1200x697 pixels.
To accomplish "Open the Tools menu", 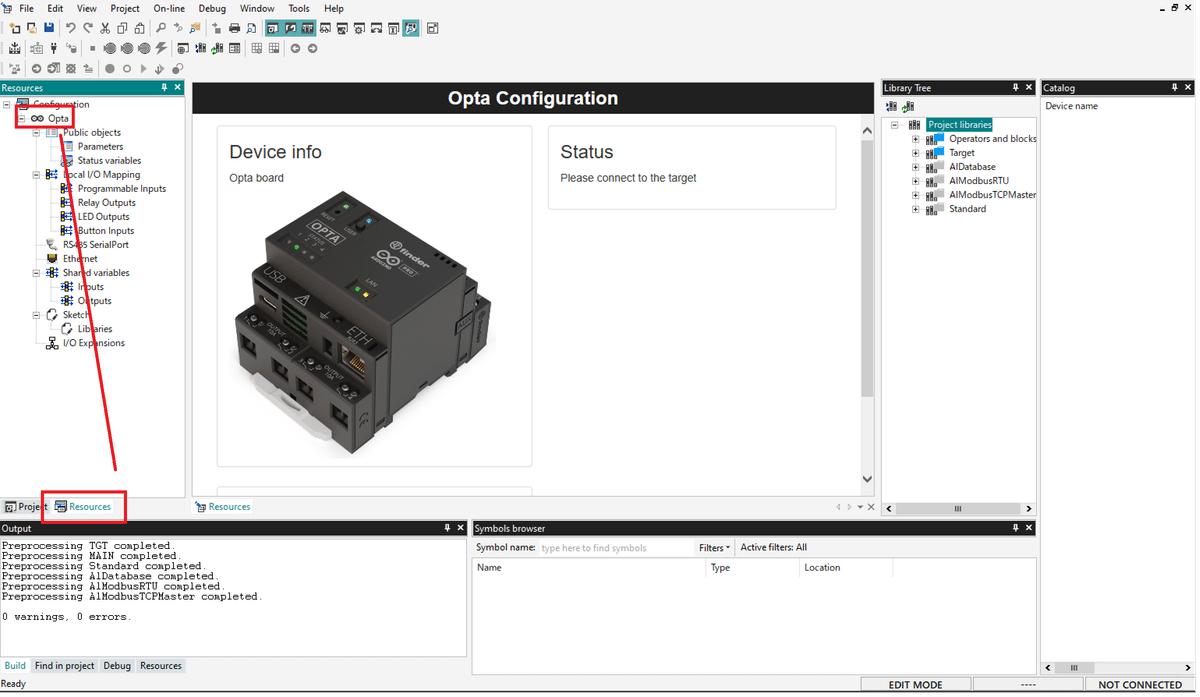I will coord(299,8).
